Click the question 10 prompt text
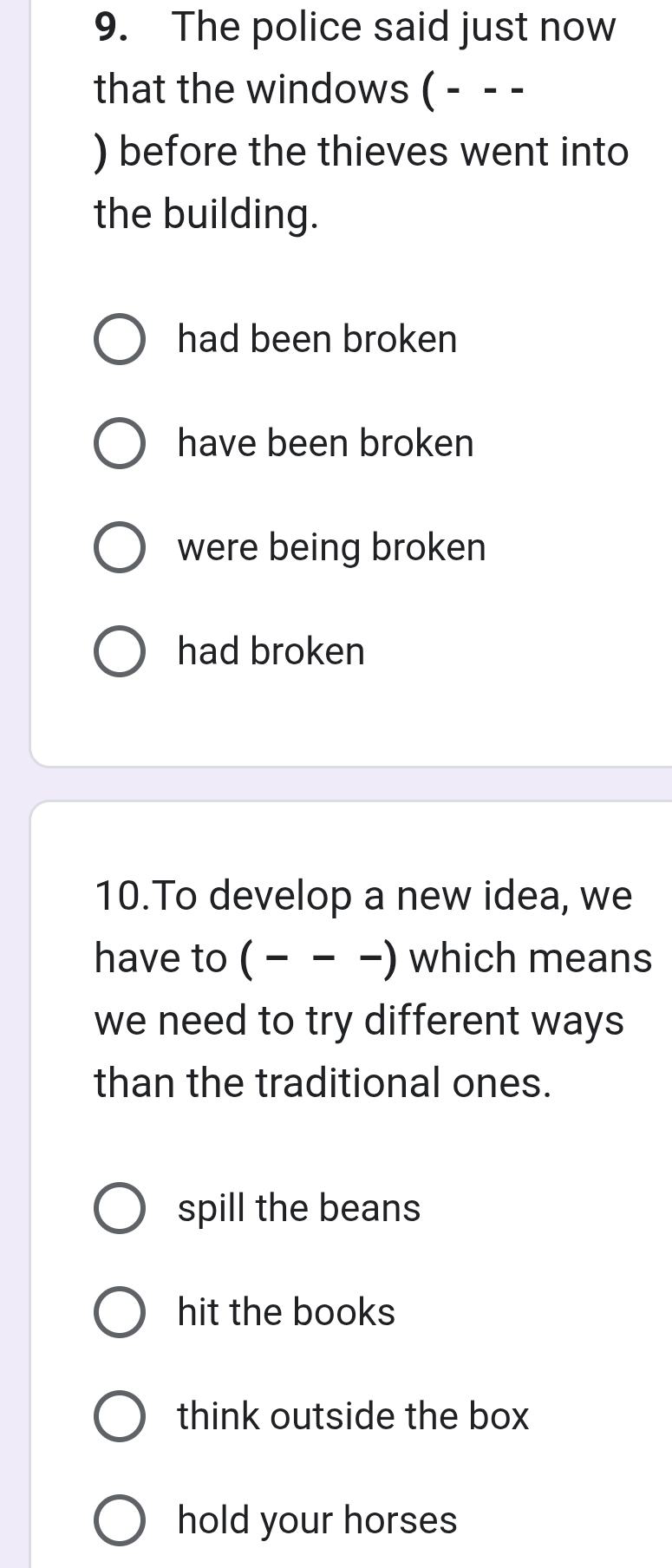This screenshot has width=672, height=1568. [x=373, y=990]
